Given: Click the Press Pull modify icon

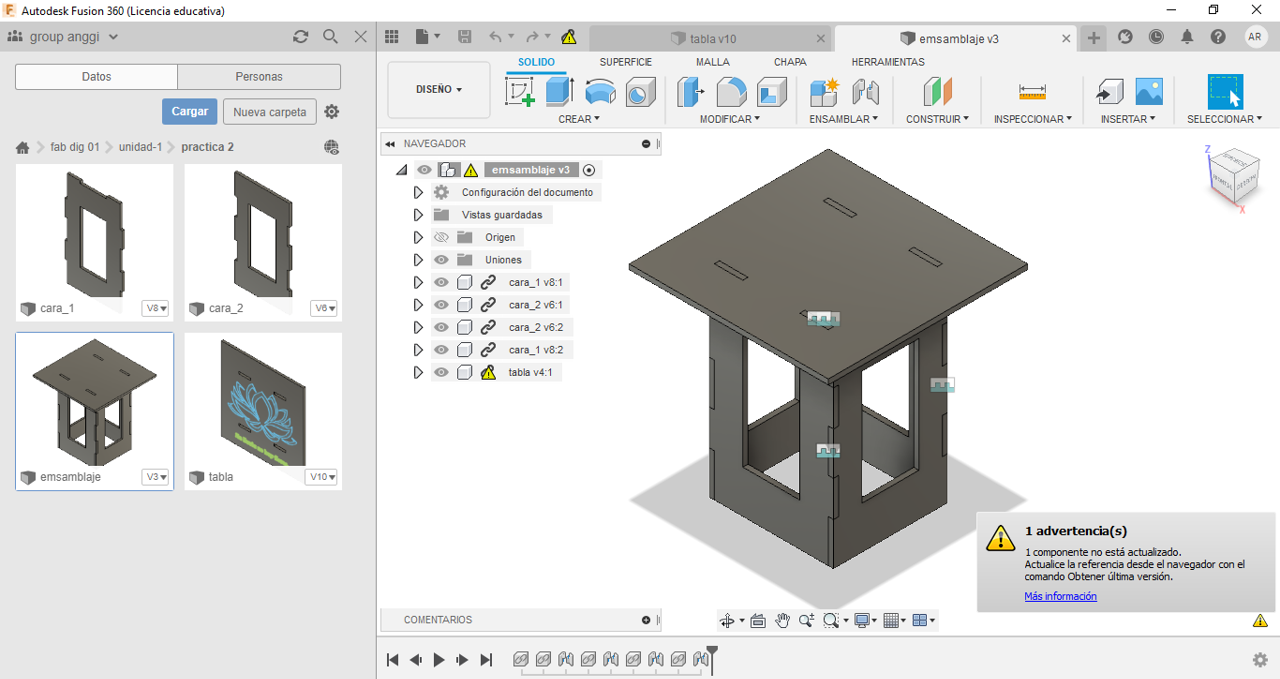Looking at the screenshot, I should 690,92.
